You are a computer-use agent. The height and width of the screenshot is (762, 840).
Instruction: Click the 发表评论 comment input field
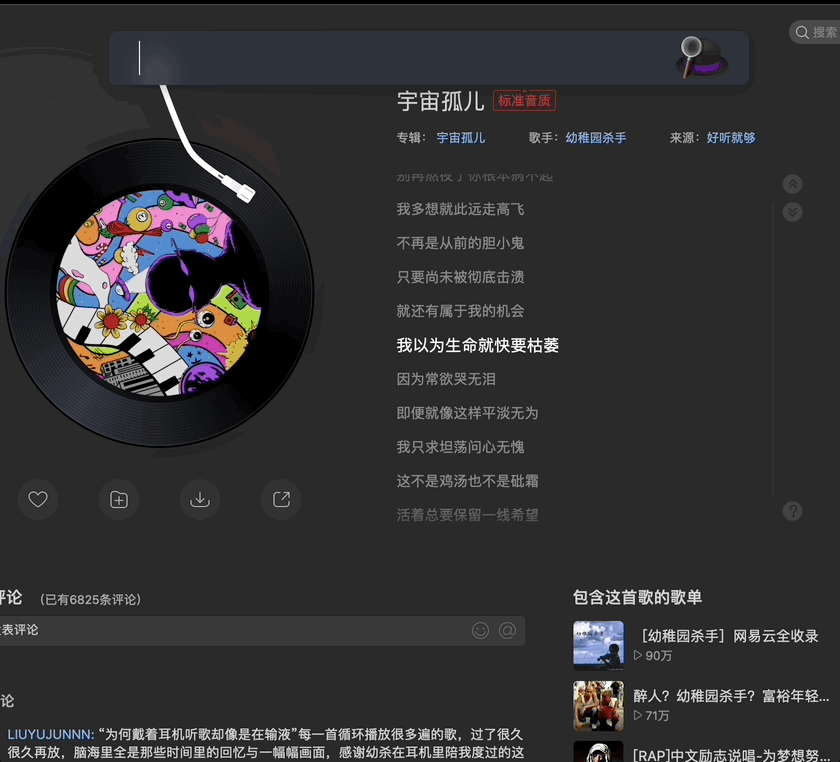pos(260,631)
